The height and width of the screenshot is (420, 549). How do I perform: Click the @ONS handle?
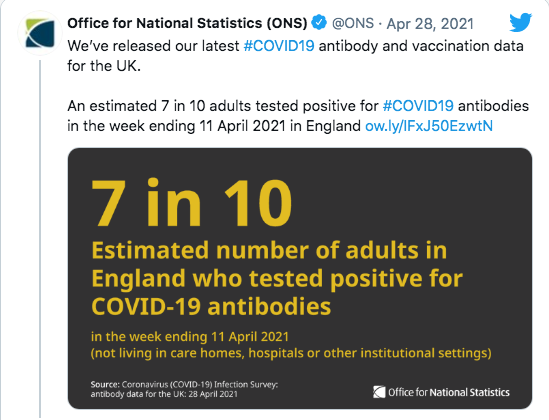353,23
